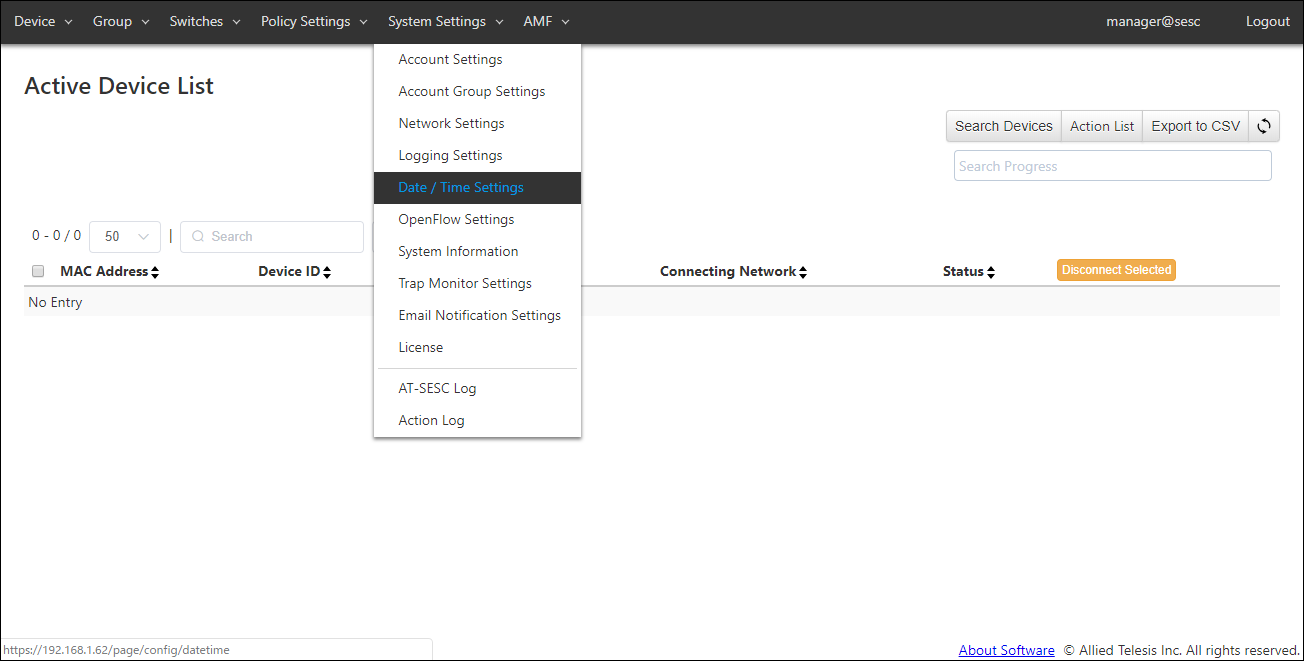Image resolution: width=1304 pixels, height=661 pixels.
Task: Open the Policy Settings dropdown menu
Action: point(314,21)
